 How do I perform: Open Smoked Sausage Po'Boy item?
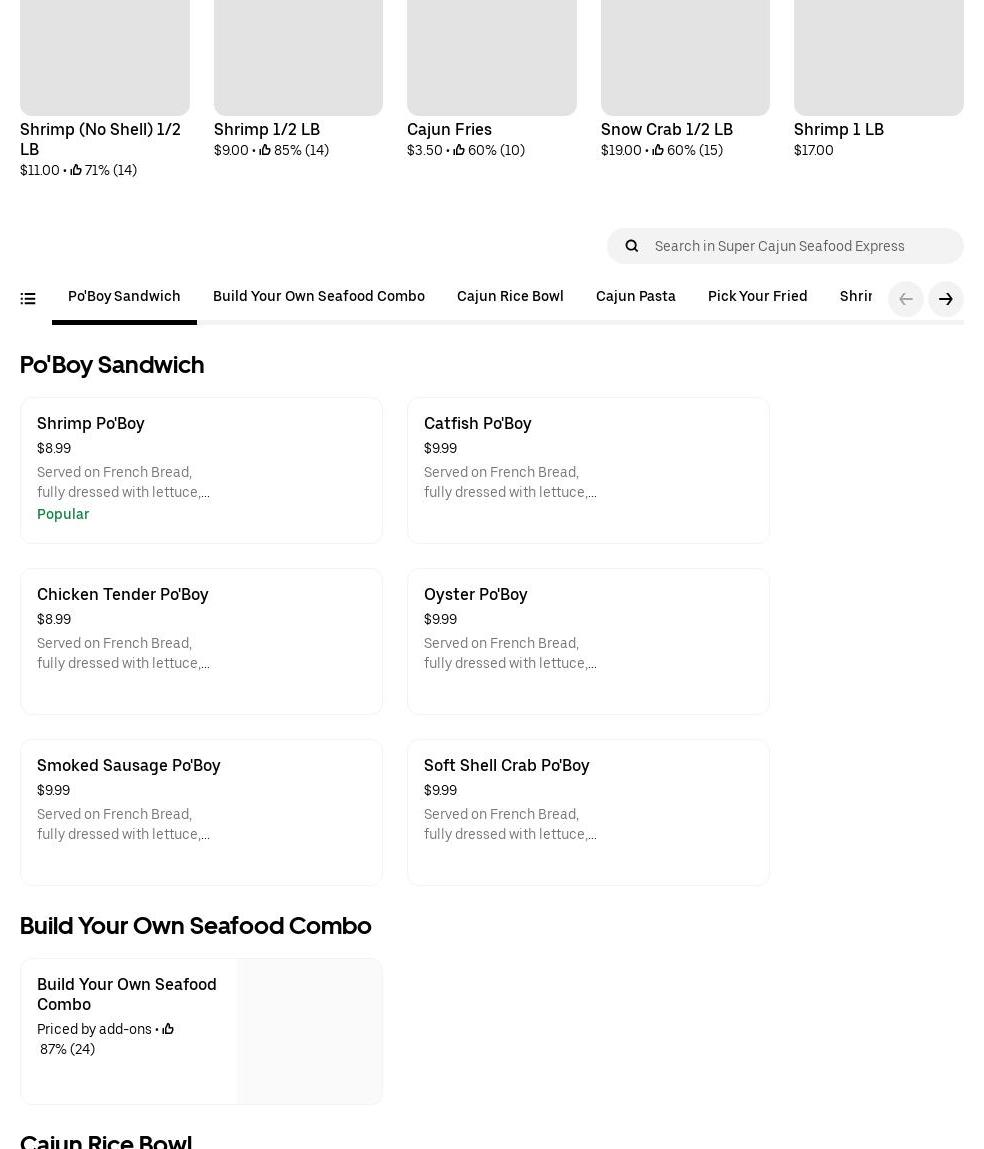click(201, 812)
